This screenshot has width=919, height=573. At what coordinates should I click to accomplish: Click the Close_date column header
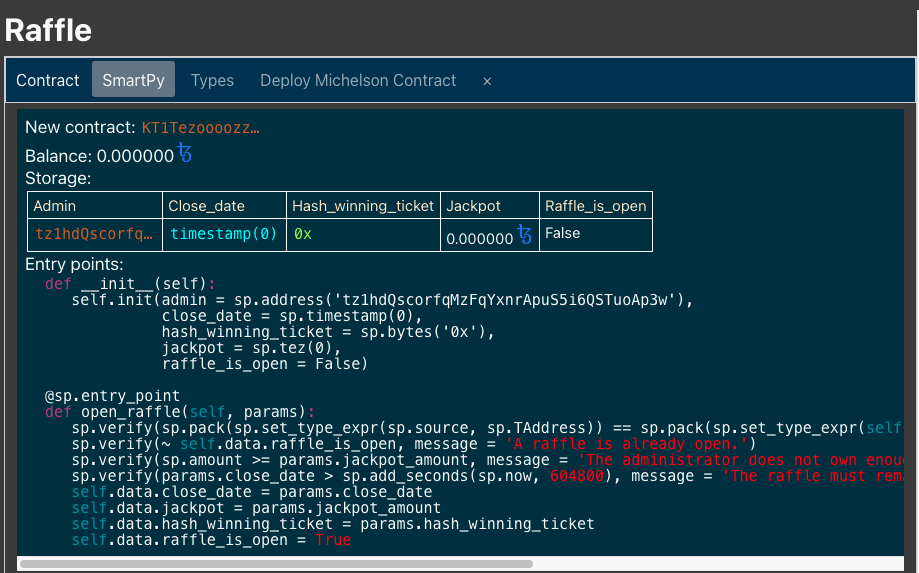click(207, 205)
